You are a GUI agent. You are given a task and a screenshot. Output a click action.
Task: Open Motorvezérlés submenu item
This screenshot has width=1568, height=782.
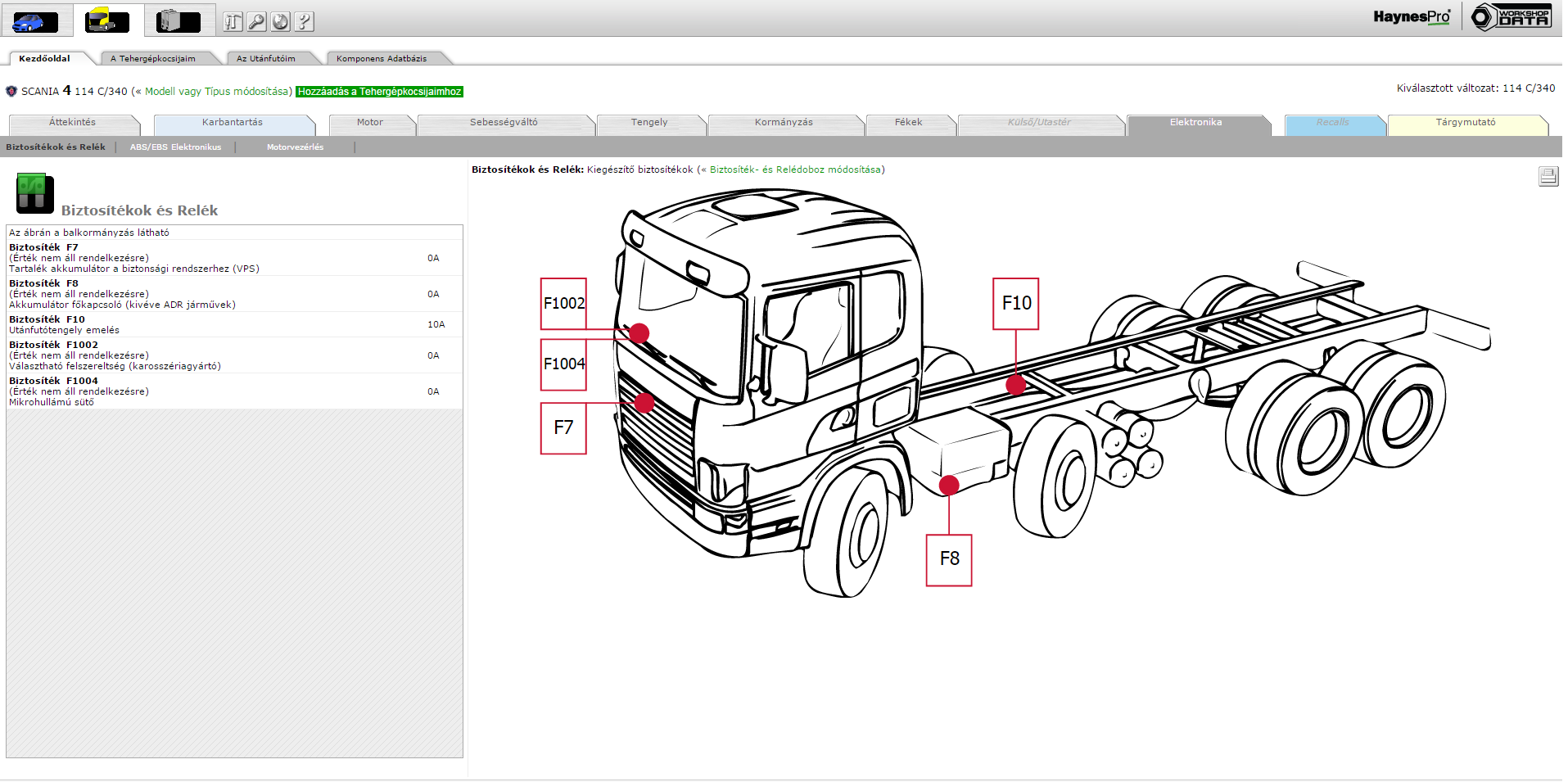(x=295, y=147)
